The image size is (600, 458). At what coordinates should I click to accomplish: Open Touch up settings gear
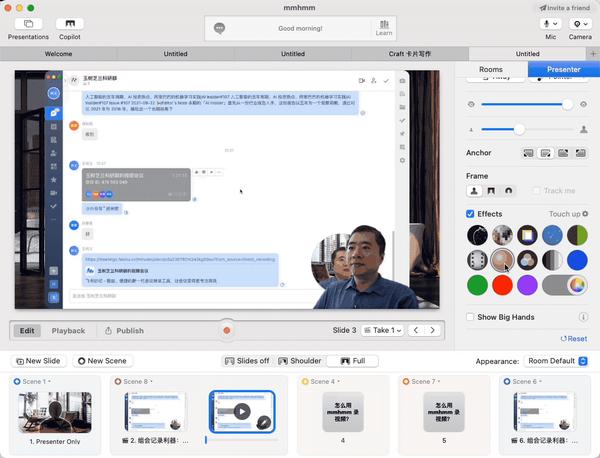coord(585,214)
